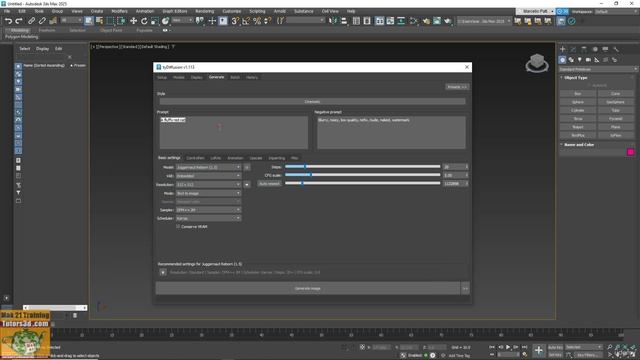Open the Resolution dropdown in tyDiffusion
The image size is (640, 360).
coord(209,184)
